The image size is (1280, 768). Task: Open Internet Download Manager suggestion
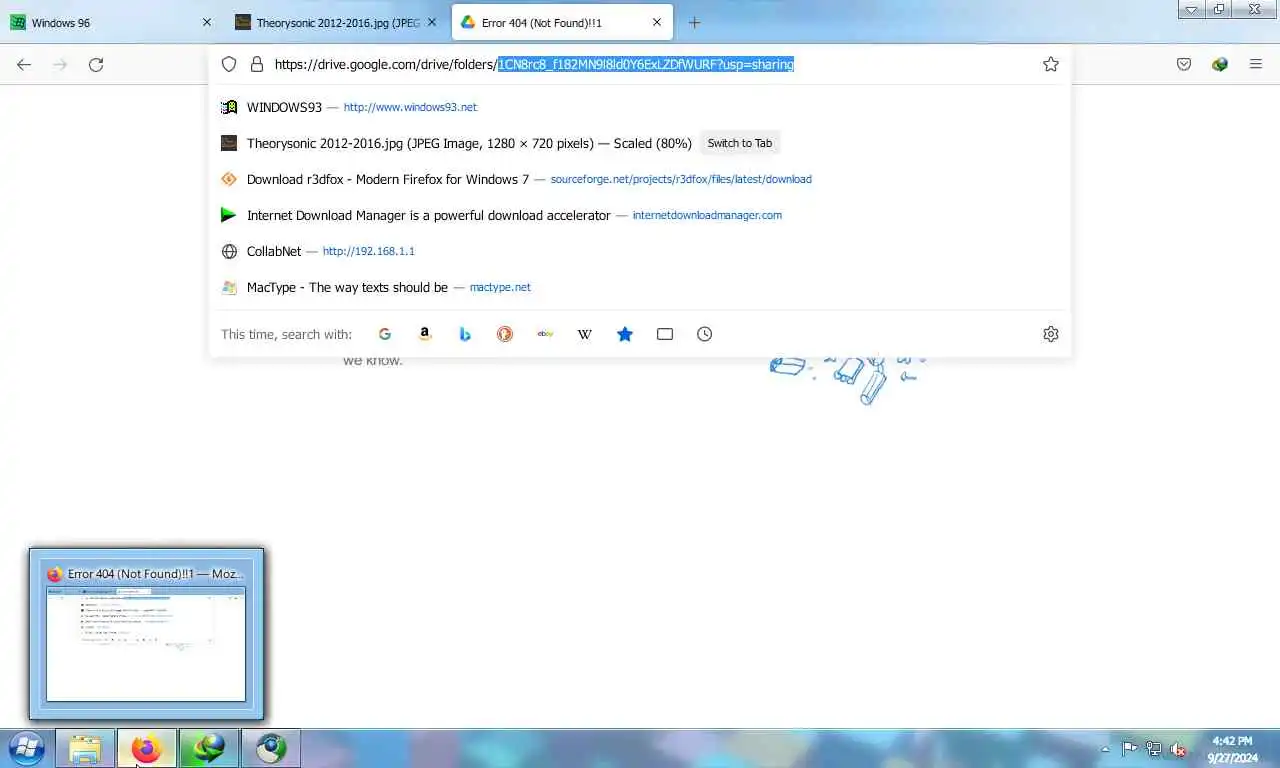point(640,215)
